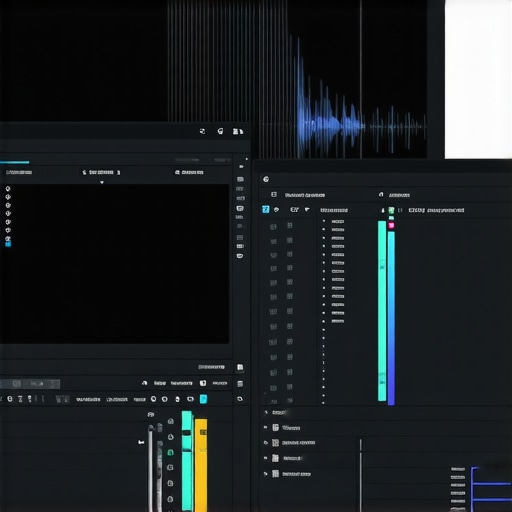Viewport: 512px width, 512px height.
Task: Expand the last row of the bottom-right tree list
Action: pos(266,474)
